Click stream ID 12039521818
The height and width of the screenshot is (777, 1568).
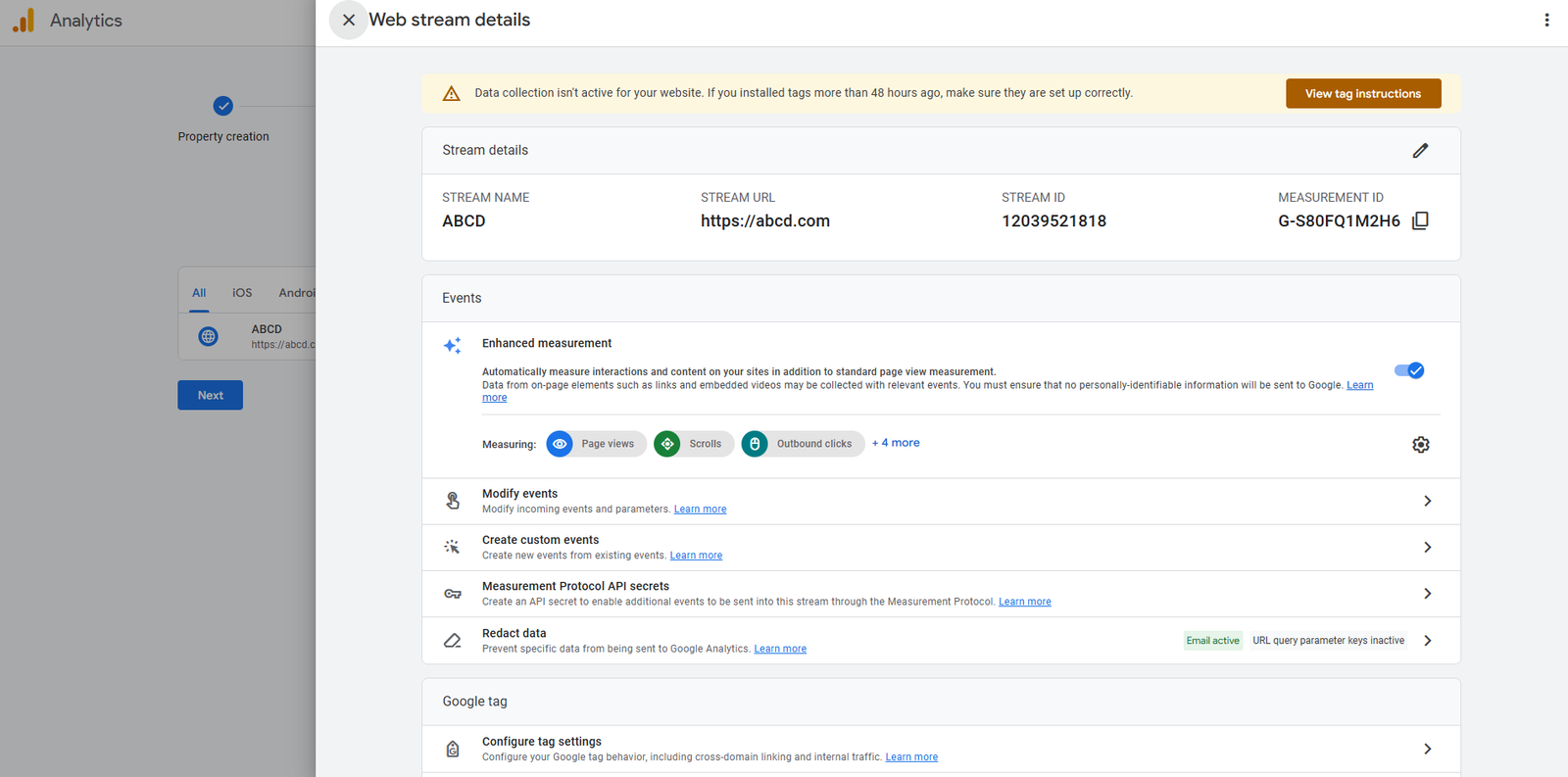click(1053, 221)
